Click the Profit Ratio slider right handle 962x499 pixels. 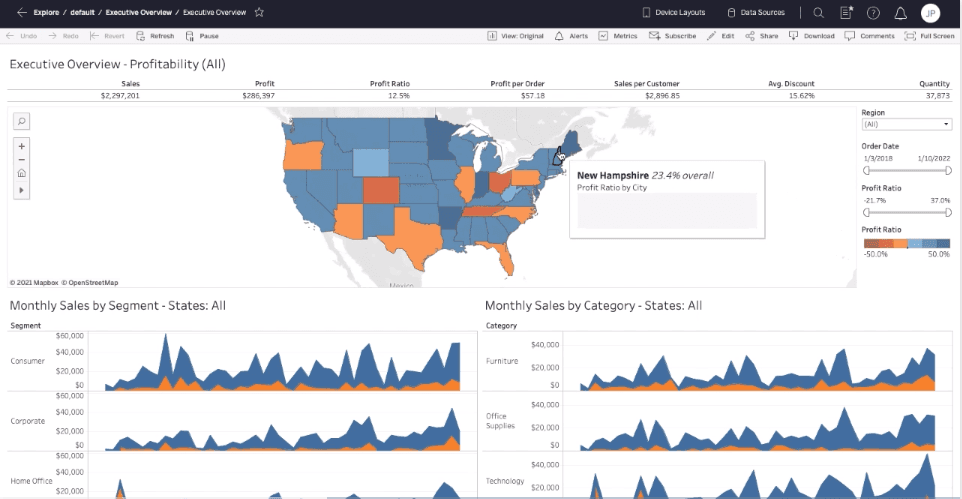click(x=948, y=212)
